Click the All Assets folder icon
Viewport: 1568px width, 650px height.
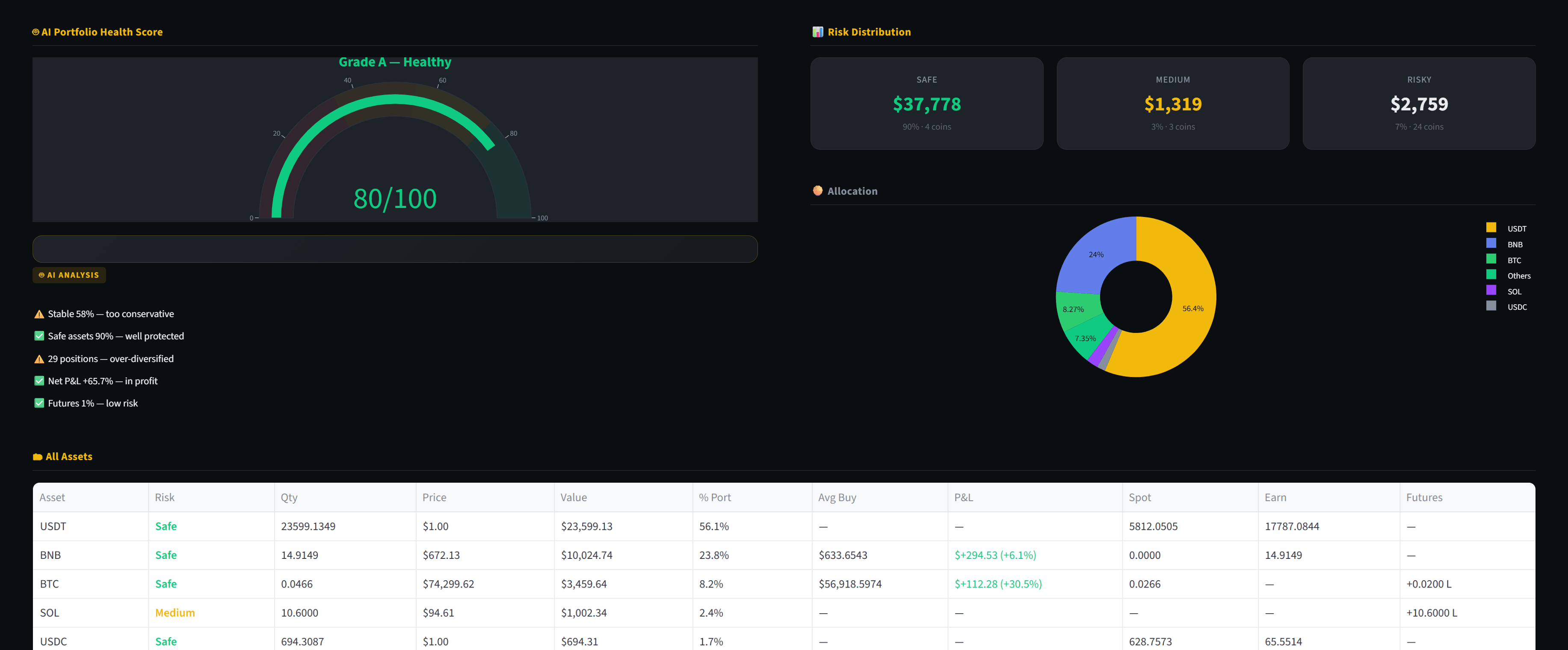click(x=38, y=457)
